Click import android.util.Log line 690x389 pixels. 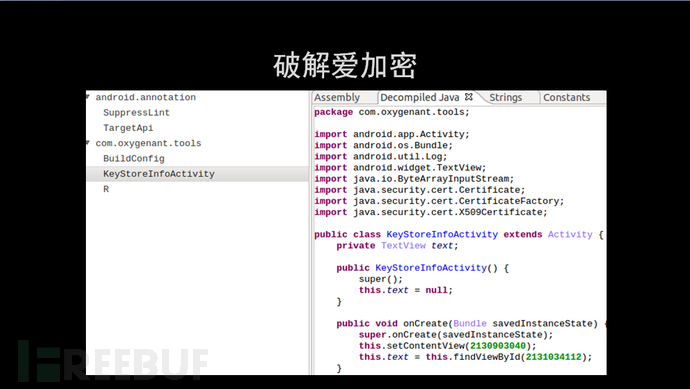[381, 157]
